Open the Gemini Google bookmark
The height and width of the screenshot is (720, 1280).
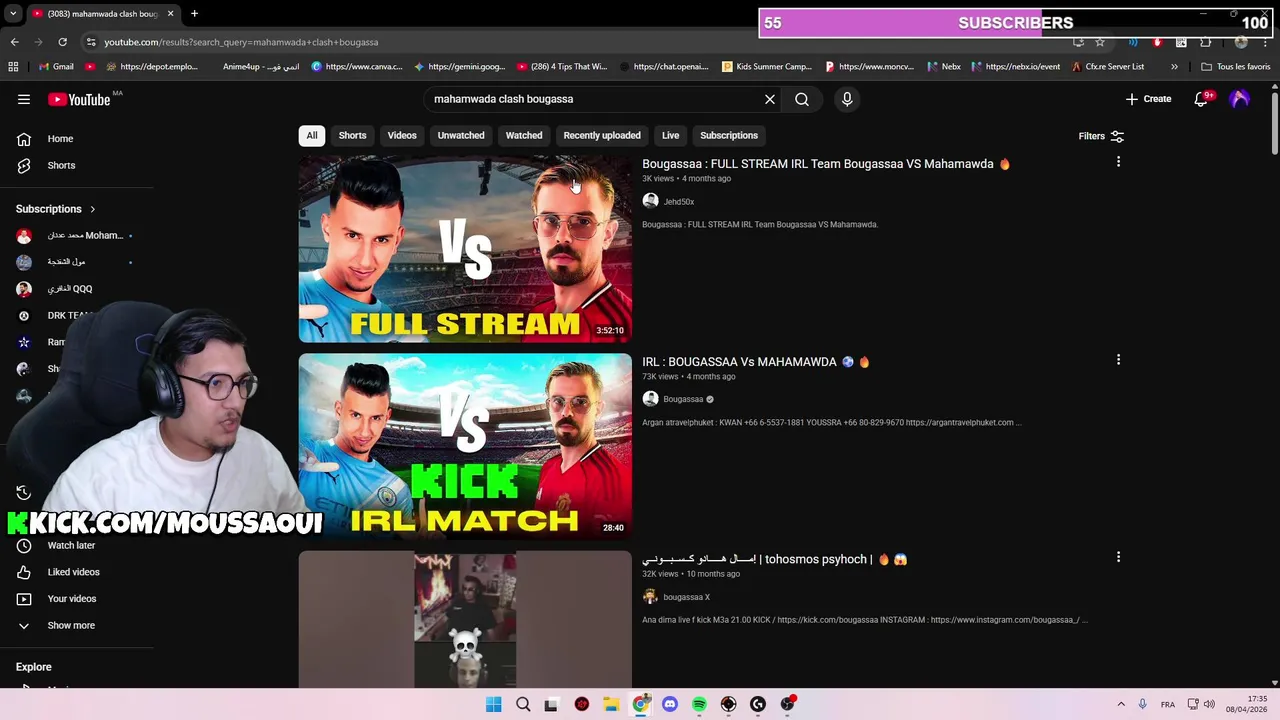[x=460, y=67]
